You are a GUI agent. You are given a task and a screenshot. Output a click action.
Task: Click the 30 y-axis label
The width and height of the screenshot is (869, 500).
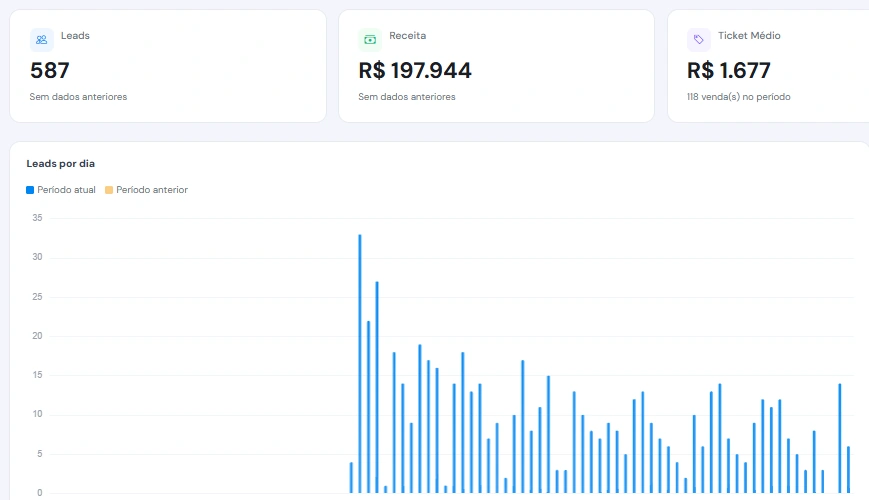37,257
